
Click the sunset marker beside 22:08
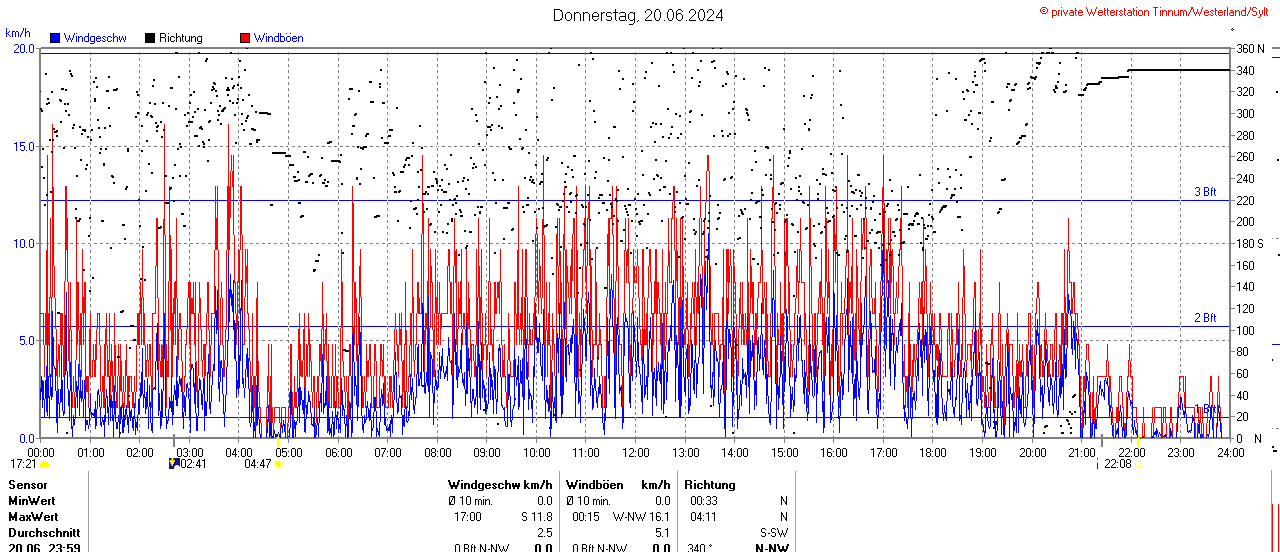[x=1138, y=464]
